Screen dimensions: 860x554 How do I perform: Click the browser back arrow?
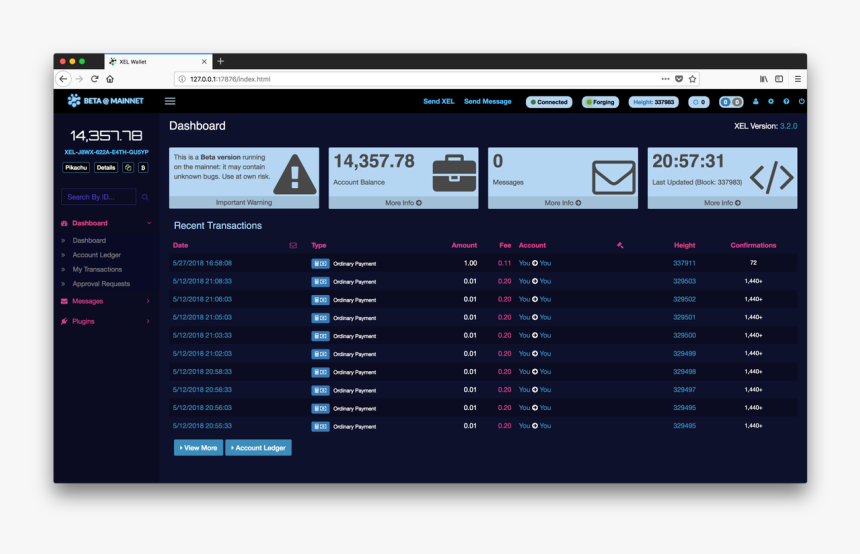coord(63,79)
